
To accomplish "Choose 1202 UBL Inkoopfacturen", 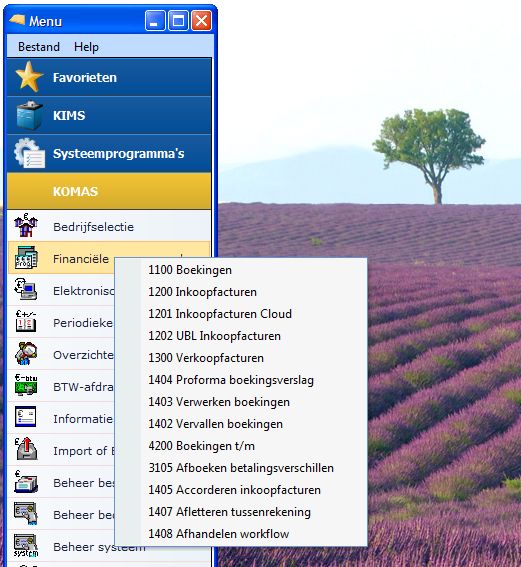I will coord(241,336).
